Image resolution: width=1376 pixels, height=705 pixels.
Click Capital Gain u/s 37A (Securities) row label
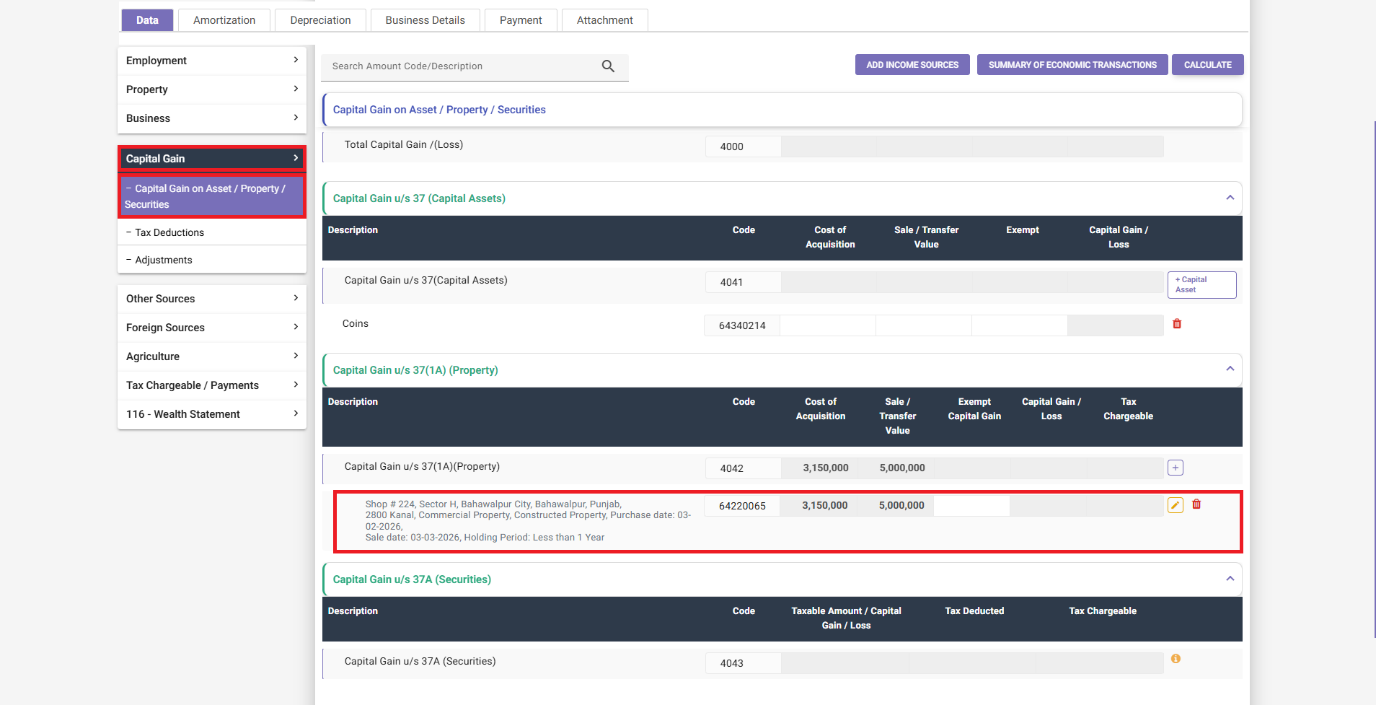point(420,661)
